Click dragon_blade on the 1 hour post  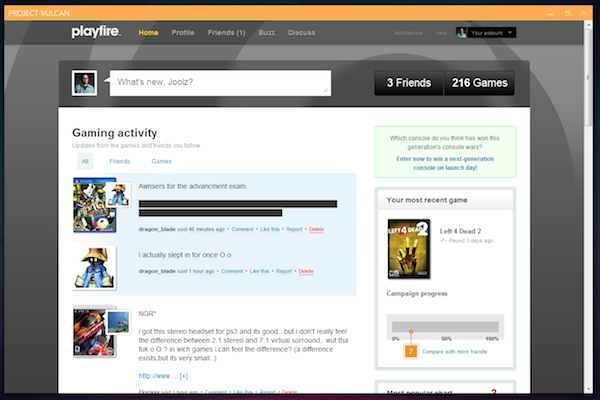[157, 271]
